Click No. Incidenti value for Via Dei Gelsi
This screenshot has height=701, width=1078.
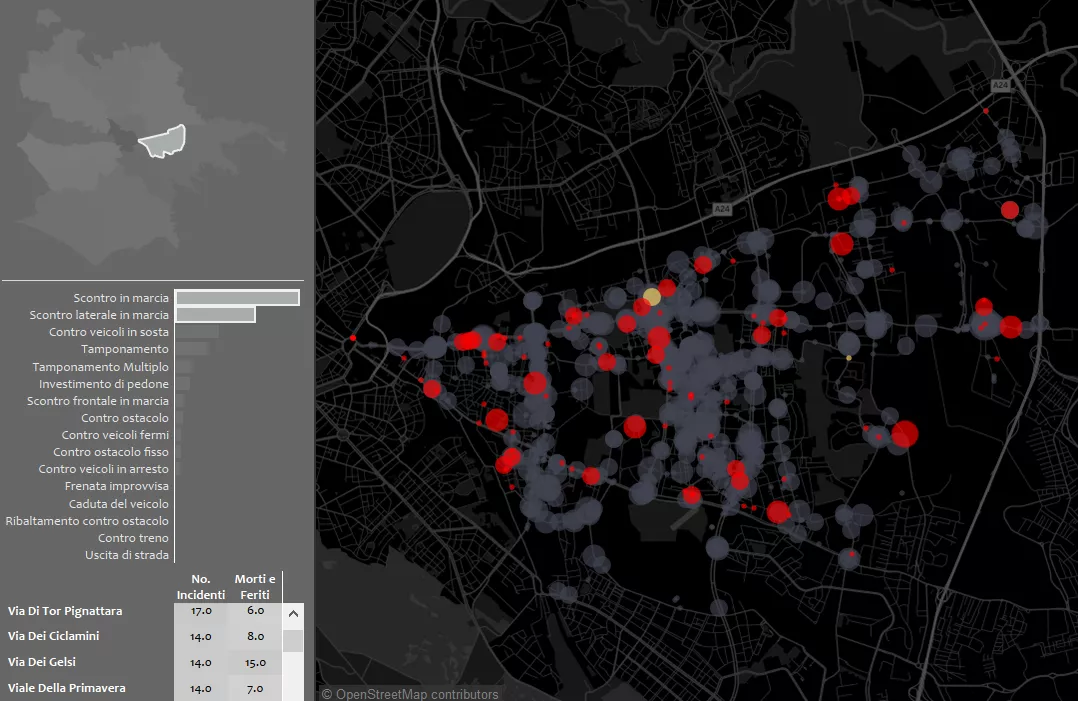201,663
